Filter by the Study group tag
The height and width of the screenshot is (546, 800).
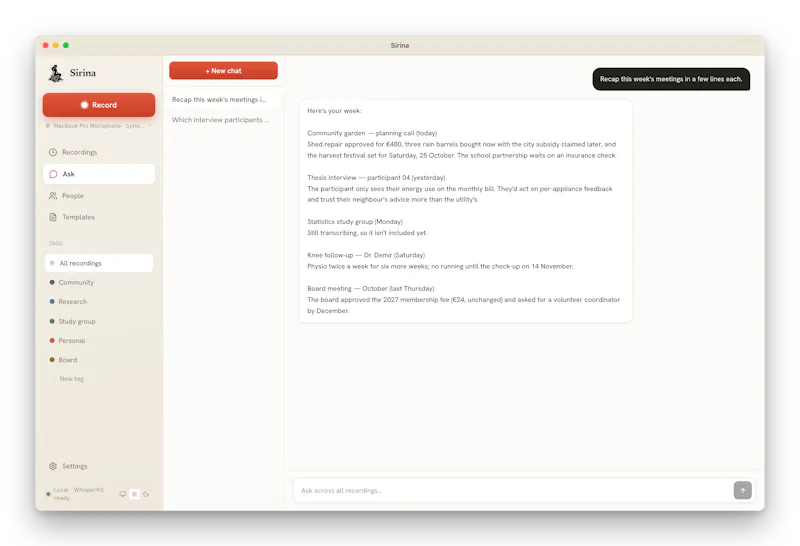click(x=99, y=321)
